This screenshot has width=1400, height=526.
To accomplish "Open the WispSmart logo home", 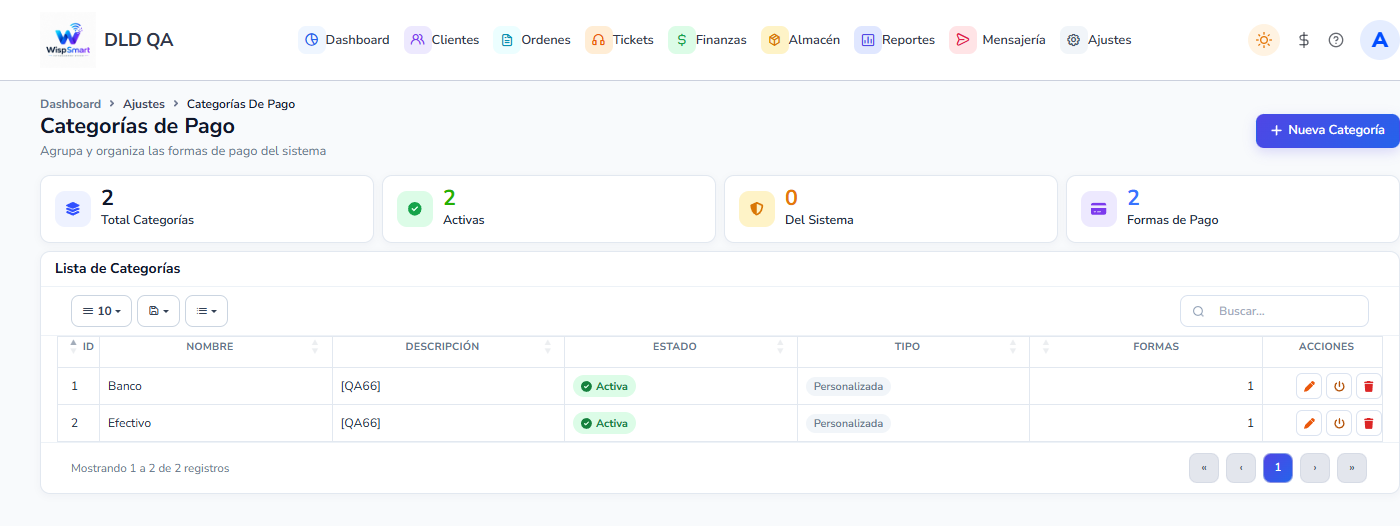I will tap(67, 40).
